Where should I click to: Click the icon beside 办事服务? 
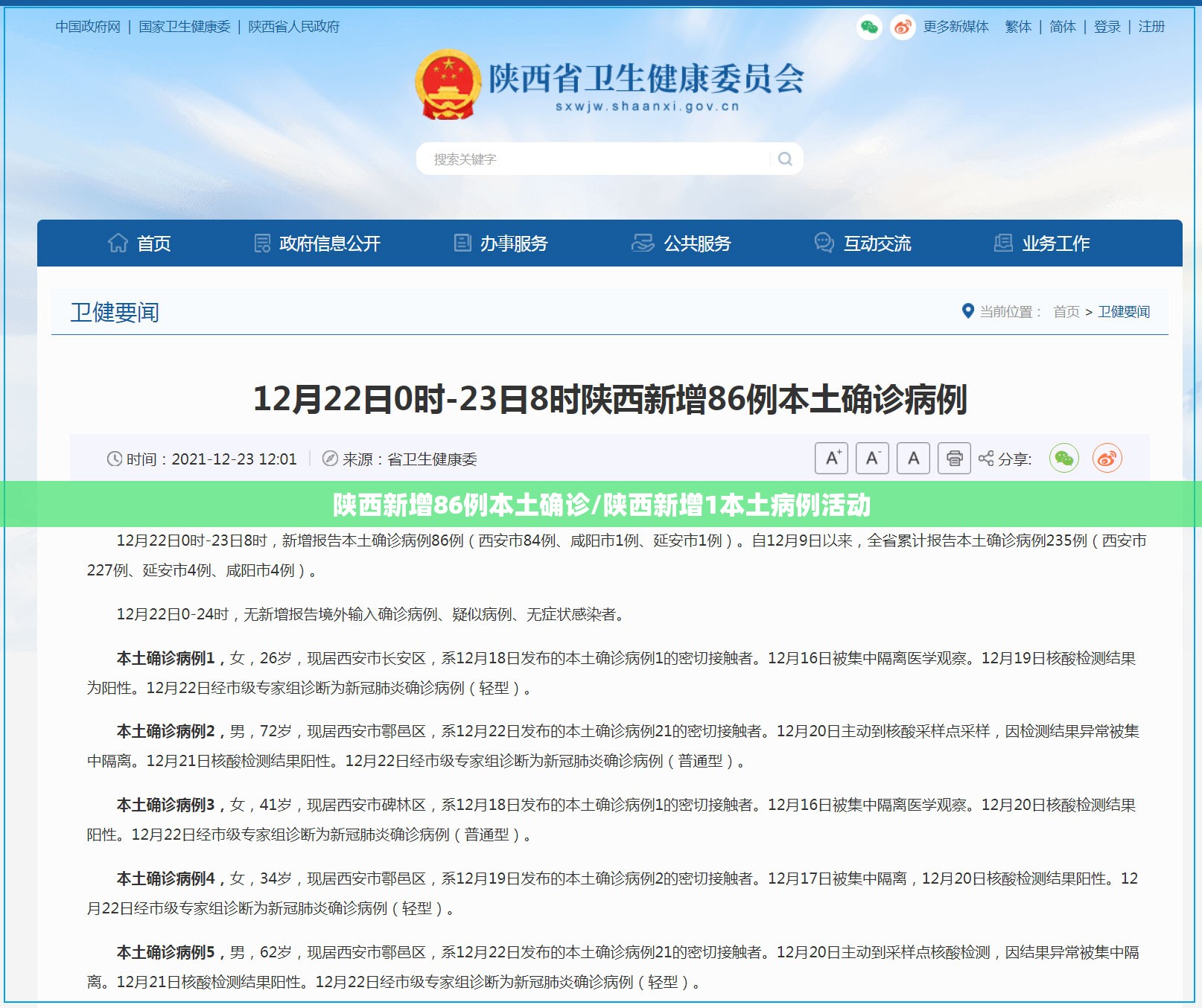(462, 243)
